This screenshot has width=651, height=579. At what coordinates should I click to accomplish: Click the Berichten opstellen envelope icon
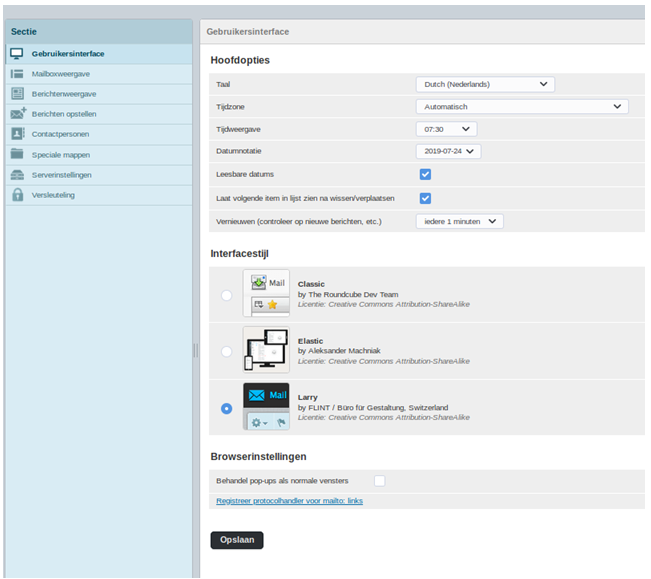pos(18,114)
